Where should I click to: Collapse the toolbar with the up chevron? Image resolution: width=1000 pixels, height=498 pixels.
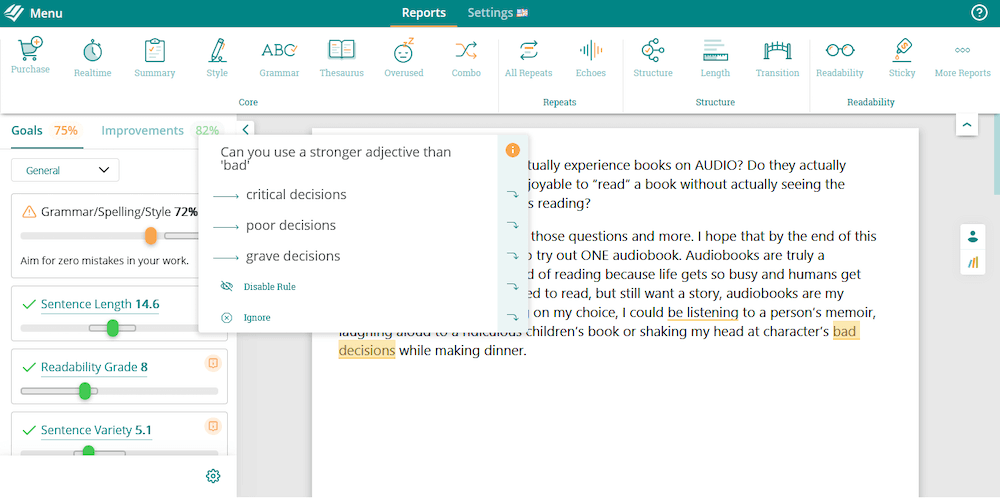pyautogui.click(x=967, y=124)
